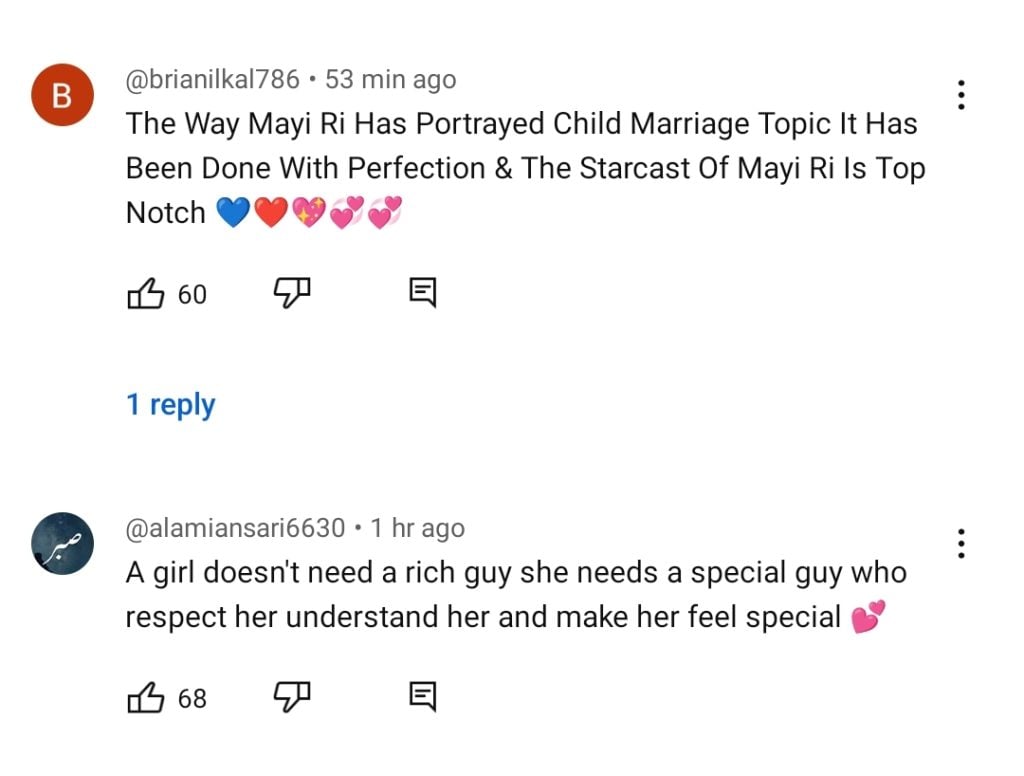1024x776 pixels.
Task: Visit the @brianilkal786 channel username
Action: coord(212,80)
